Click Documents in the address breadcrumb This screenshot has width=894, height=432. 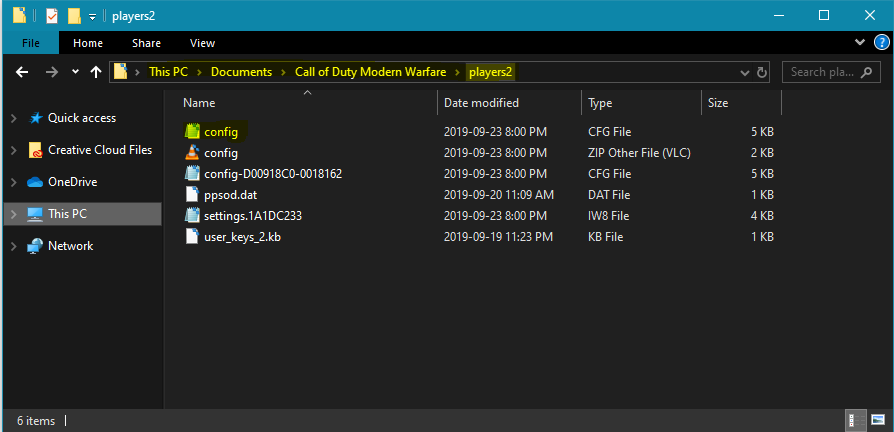click(241, 72)
